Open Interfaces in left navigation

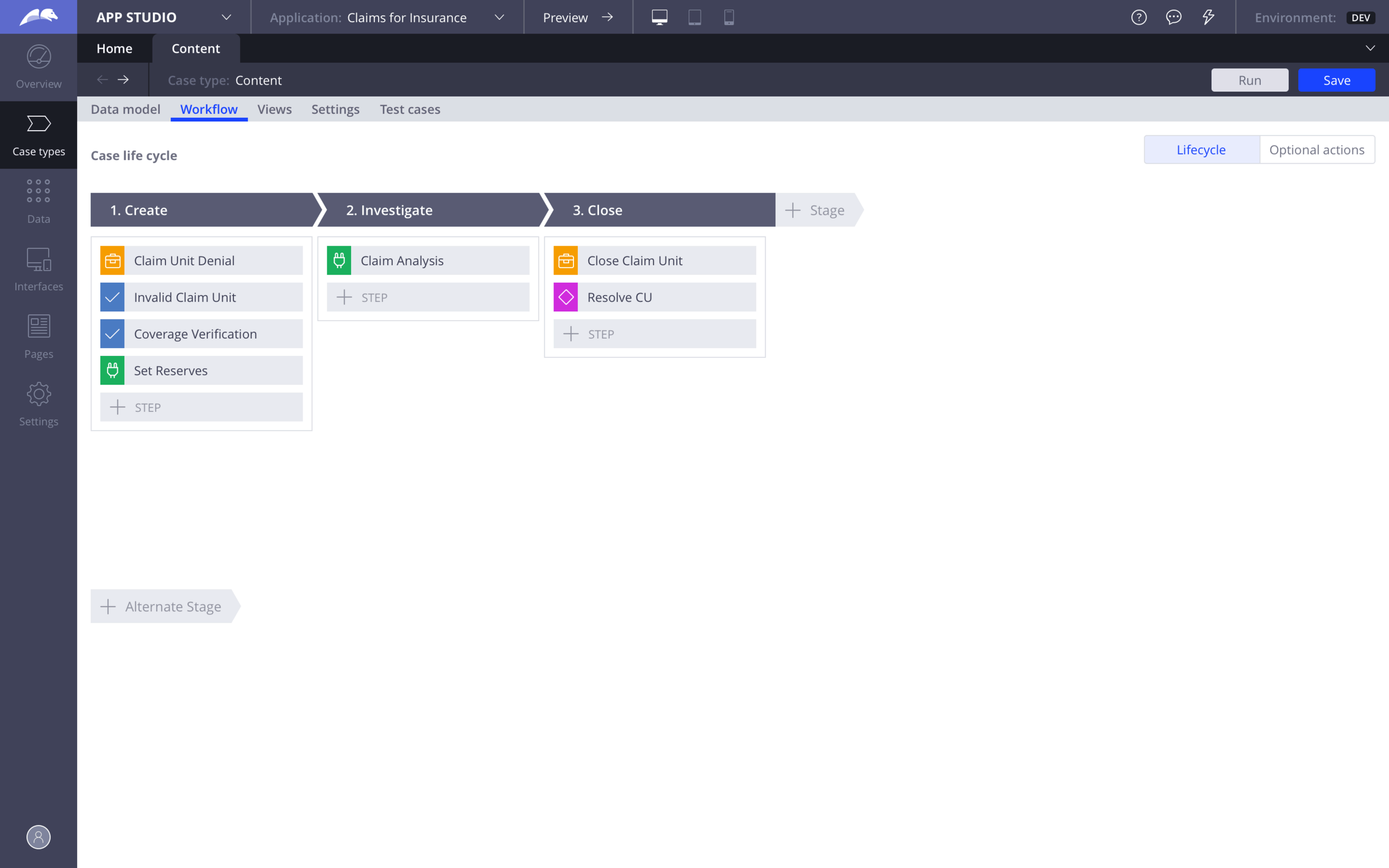pyautogui.click(x=39, y=269)
